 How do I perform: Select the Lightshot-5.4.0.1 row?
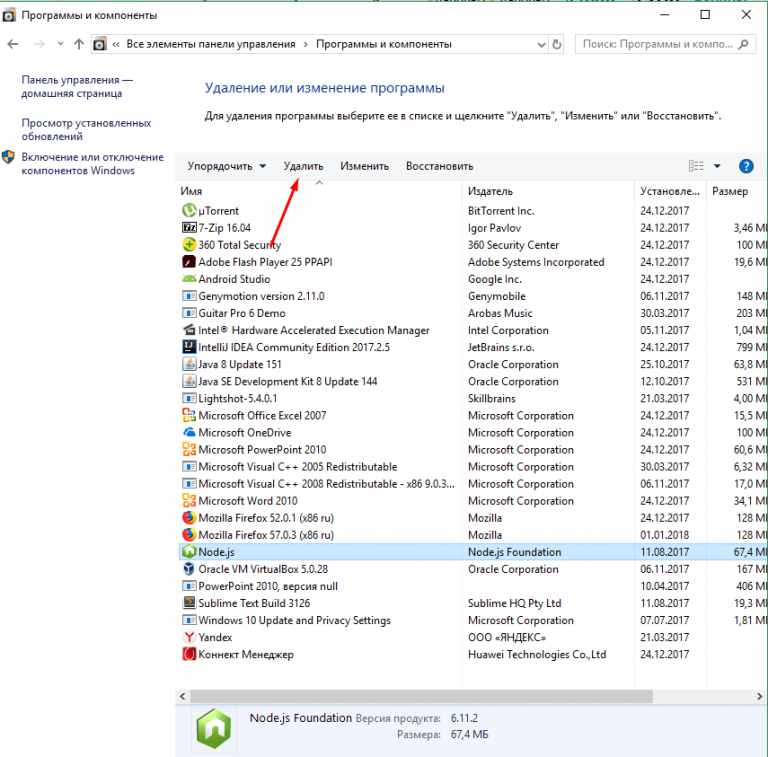pos(471,398)
